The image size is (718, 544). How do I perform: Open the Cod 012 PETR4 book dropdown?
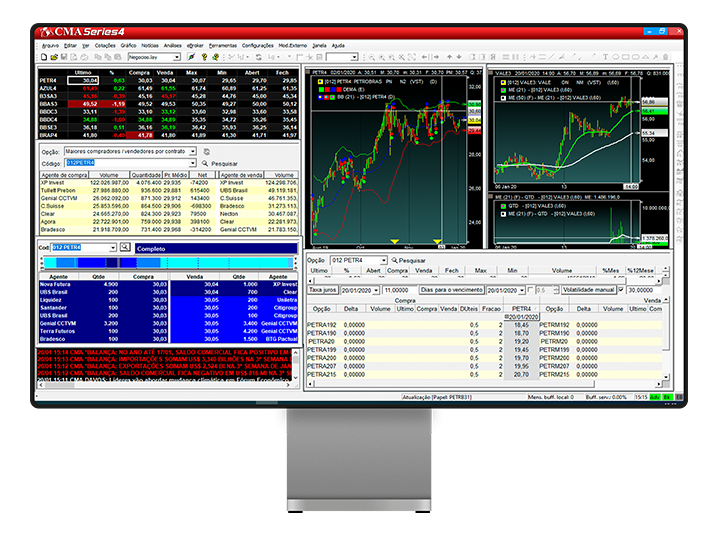click(x=113, y=248)
